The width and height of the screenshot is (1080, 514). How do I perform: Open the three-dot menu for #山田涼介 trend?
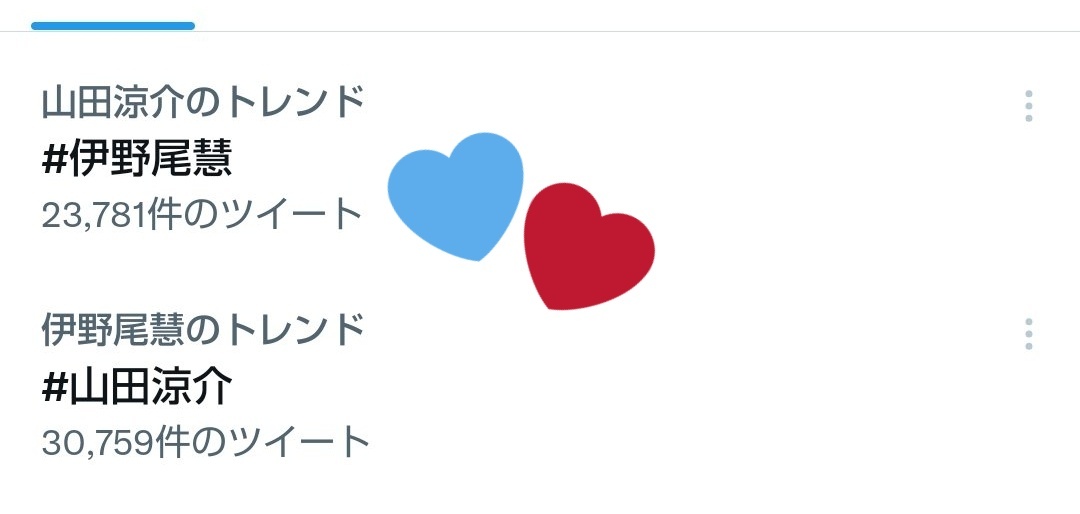coord(1028,333)
